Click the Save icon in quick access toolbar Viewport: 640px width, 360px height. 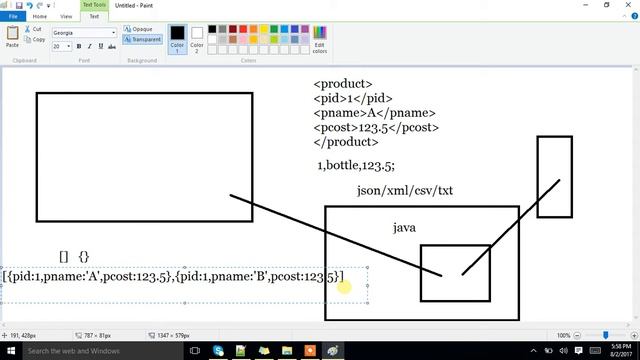click(x=19, y=6)
